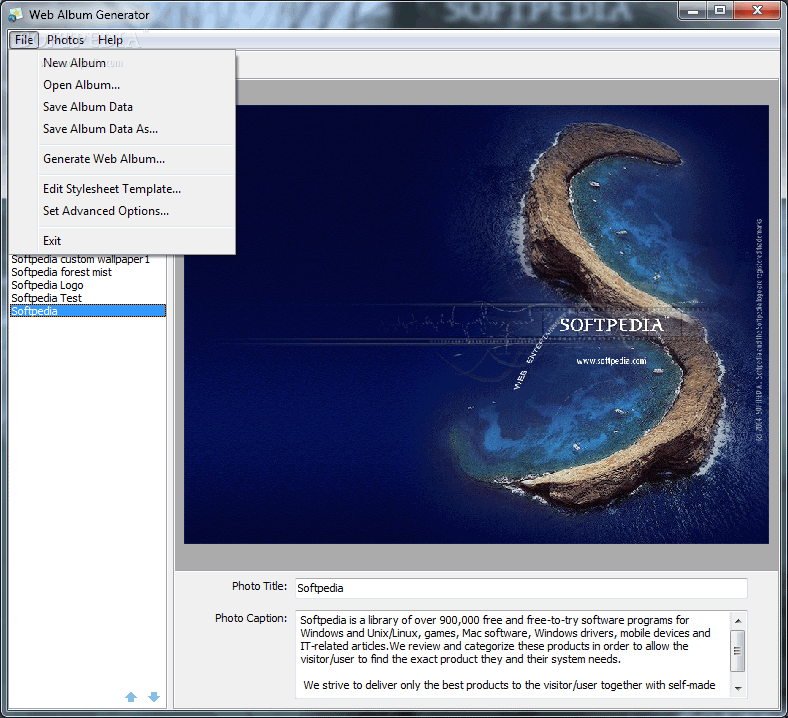Choose New Album from the File menu
The width and height of the screenshot is (788, 718).
point(137,63)
